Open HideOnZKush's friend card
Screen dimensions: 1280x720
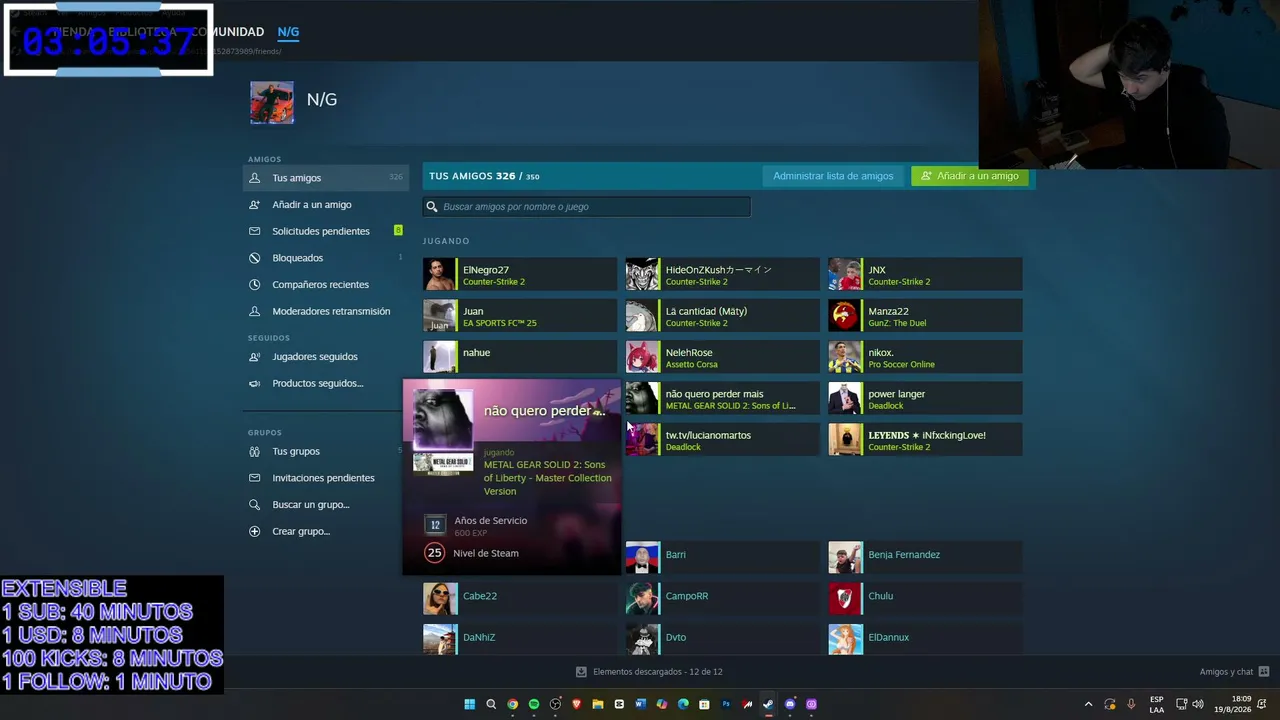tap(723, 275)
